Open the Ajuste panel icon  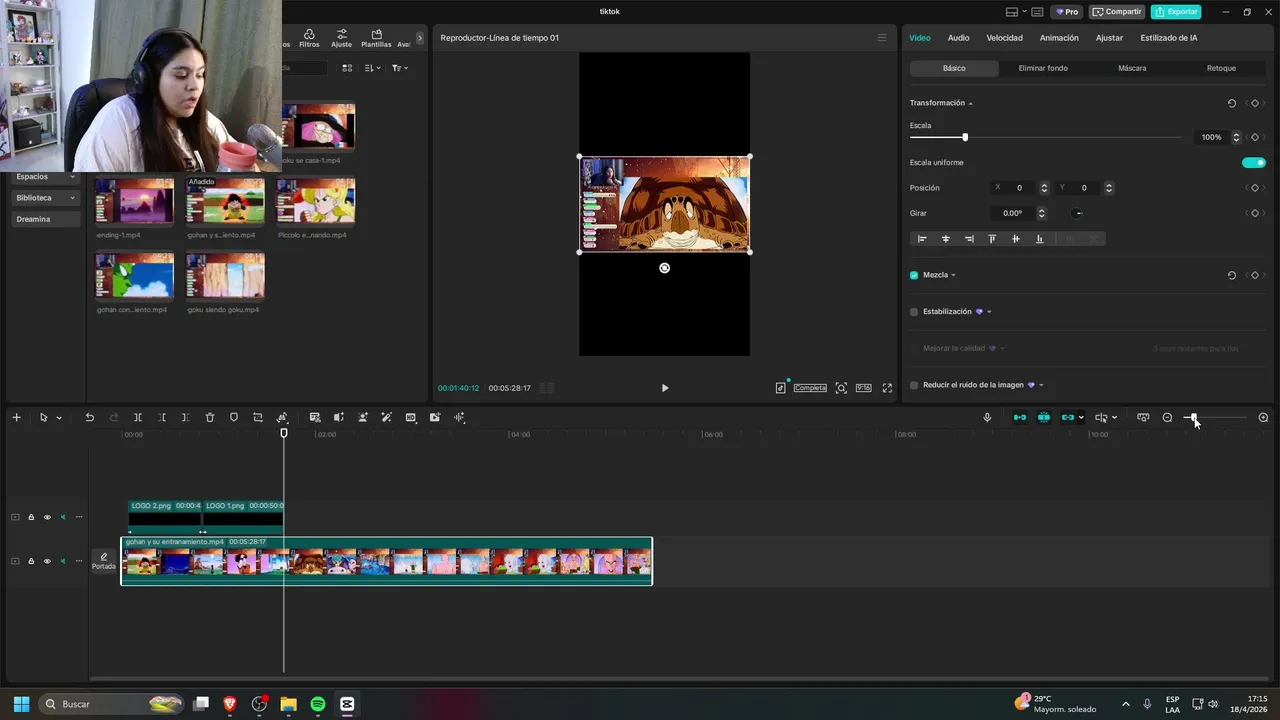pos(342,38)
